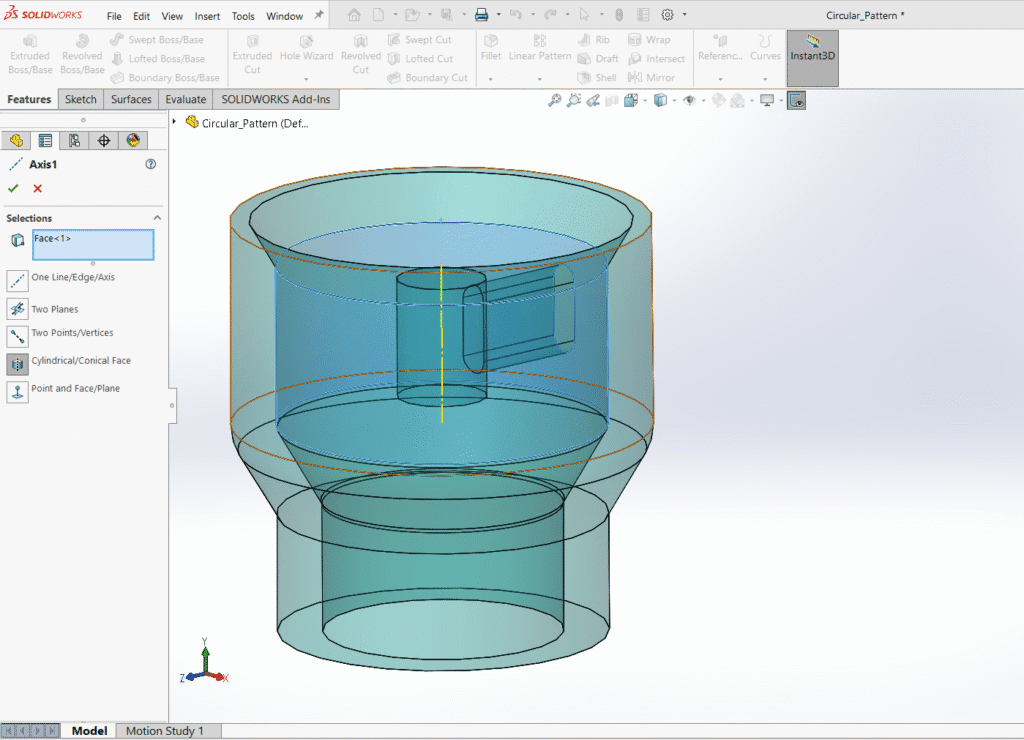Choose the Swept Cut feature
Screen dimensions: 1024x740
[x=419, y=40]
